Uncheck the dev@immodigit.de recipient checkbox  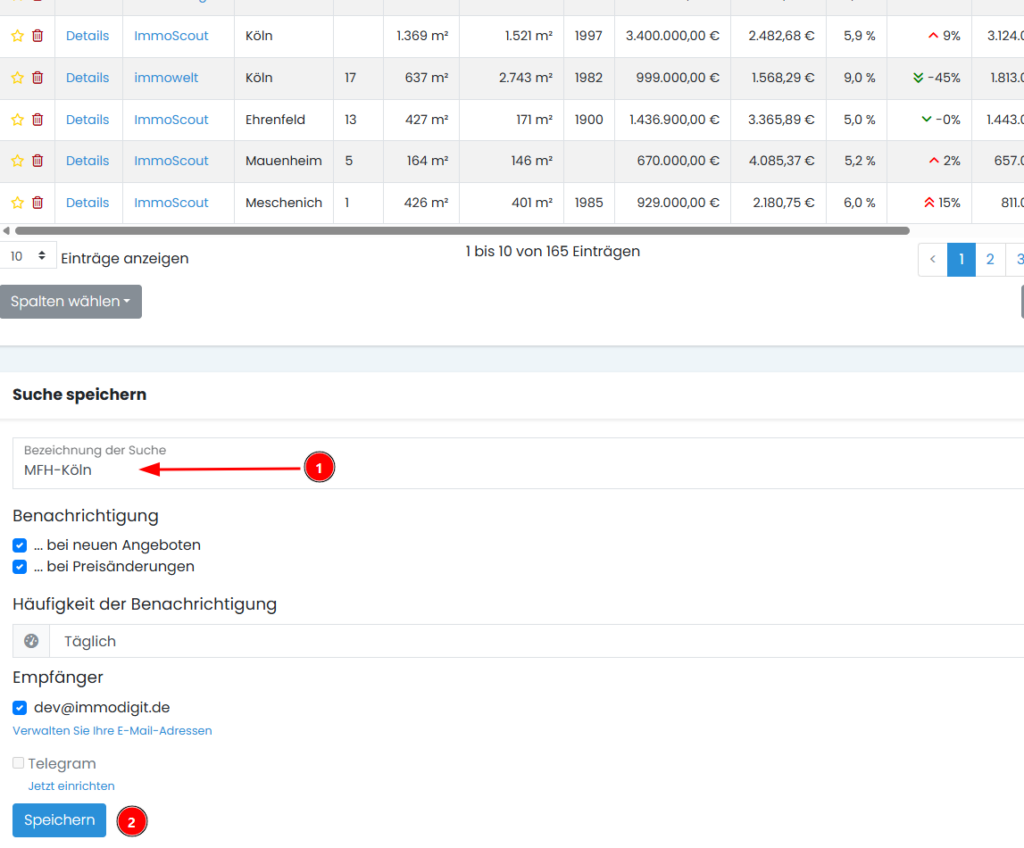click(x=20, y=708)
